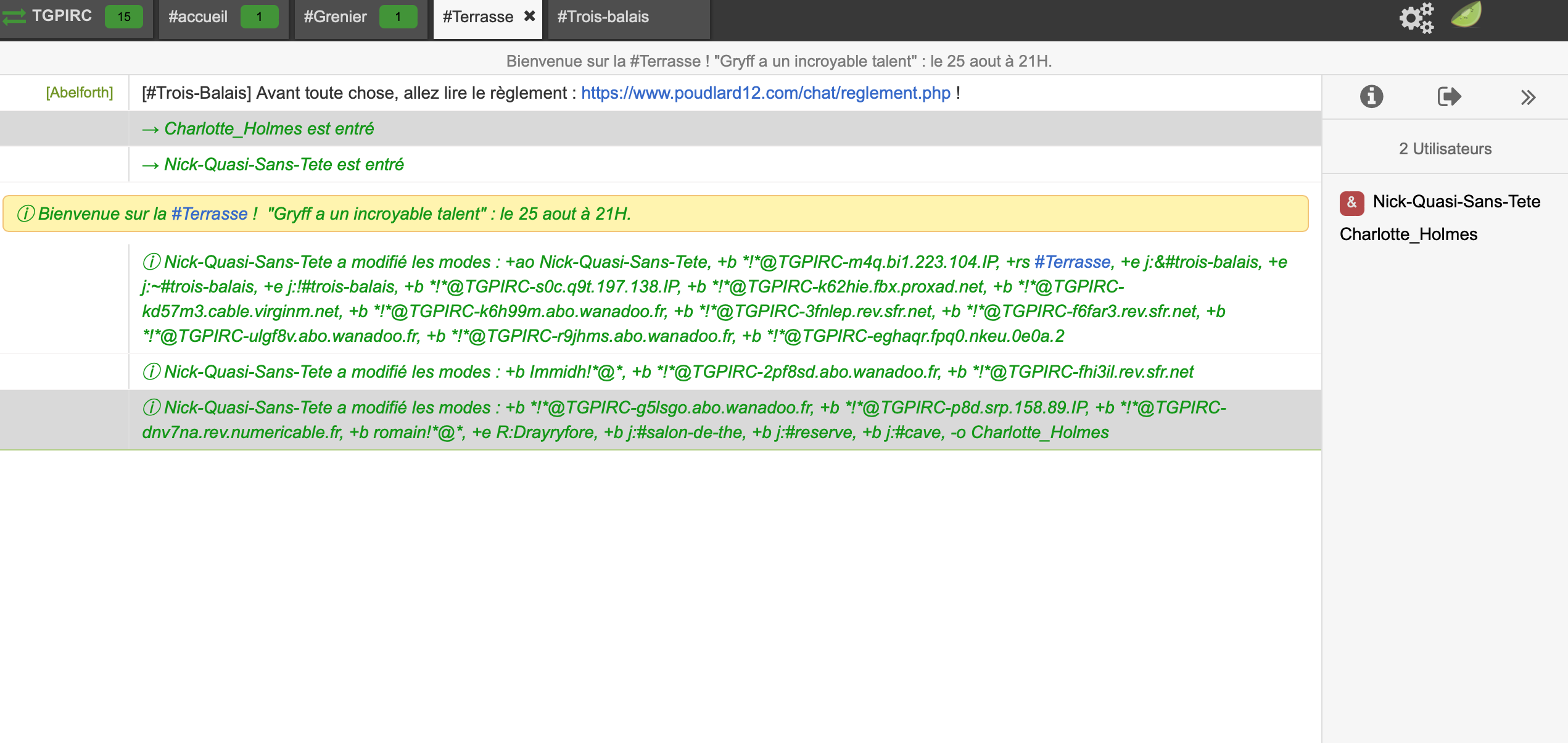Click the 15 unread badge on TGPIRC

tap(124, 17)
